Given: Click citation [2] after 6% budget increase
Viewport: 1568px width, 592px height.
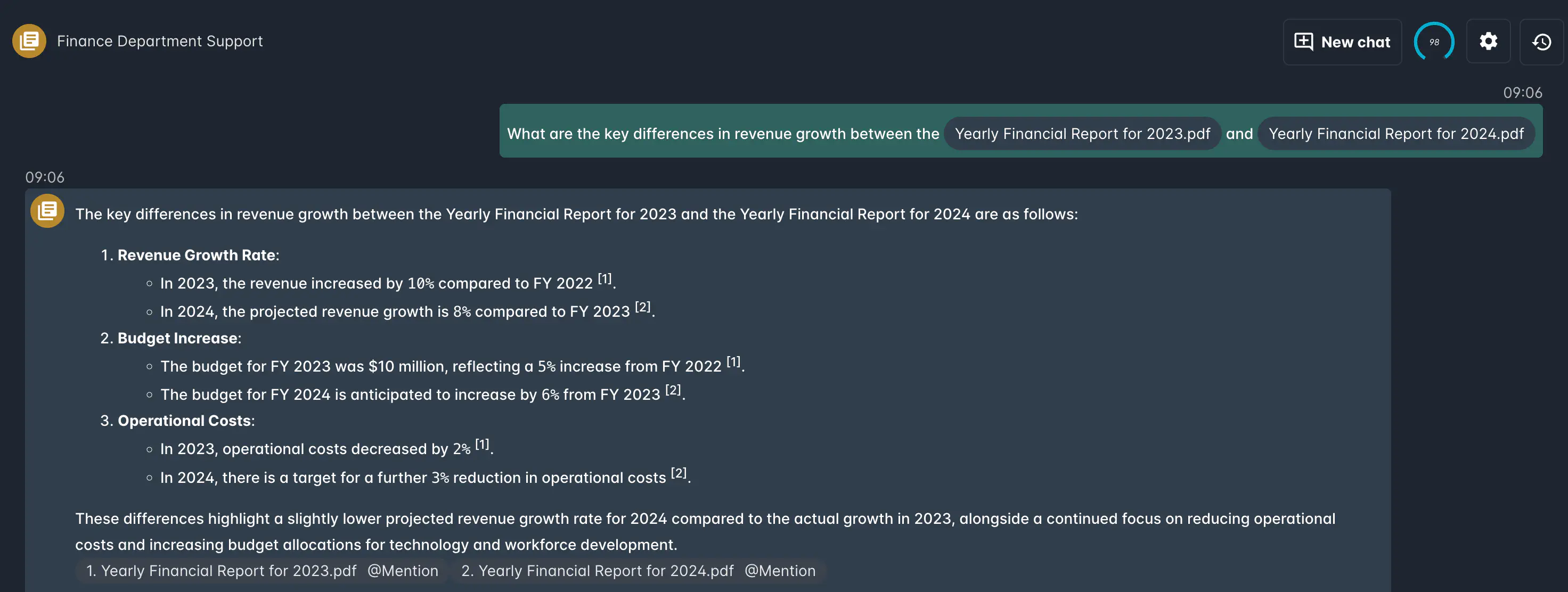Looking at the screenshot, I should 673,390.
